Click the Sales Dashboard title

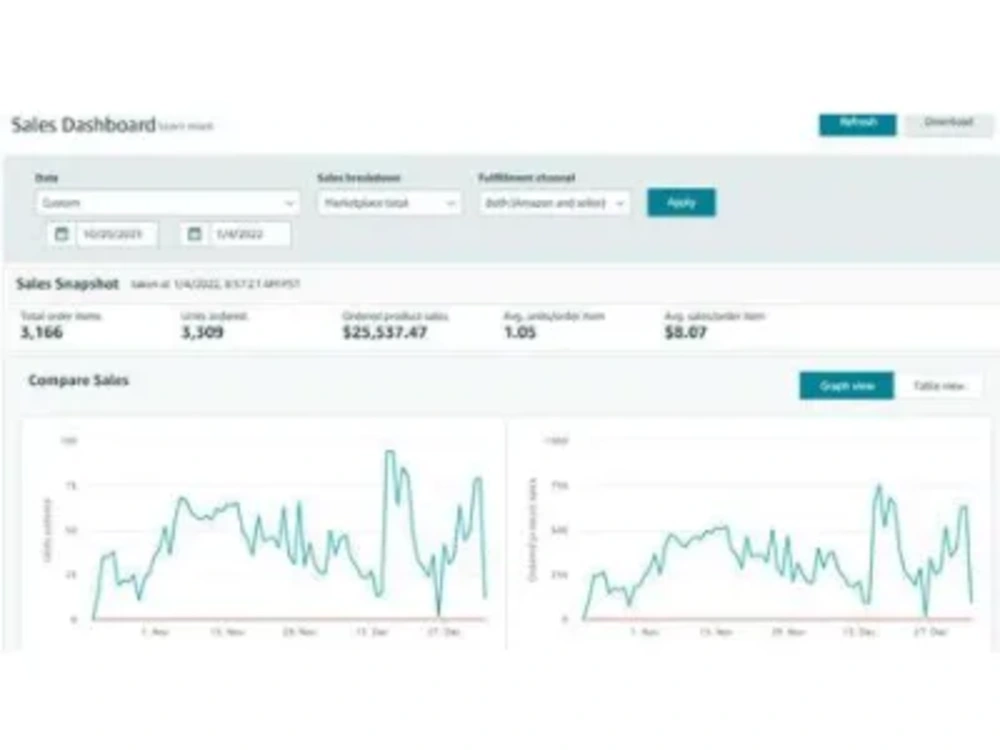pyautogui.click(x=84, y=124)
